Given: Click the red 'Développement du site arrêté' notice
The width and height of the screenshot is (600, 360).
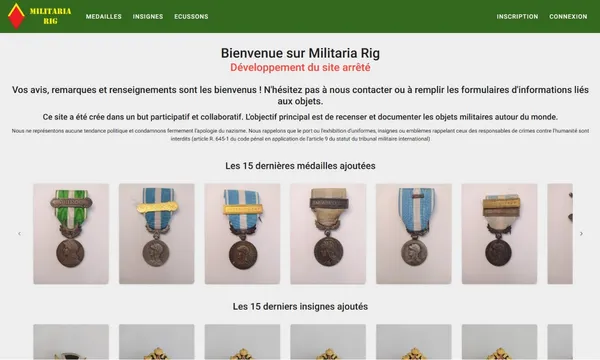Looking at the screenshot, I should coord(300,67).
